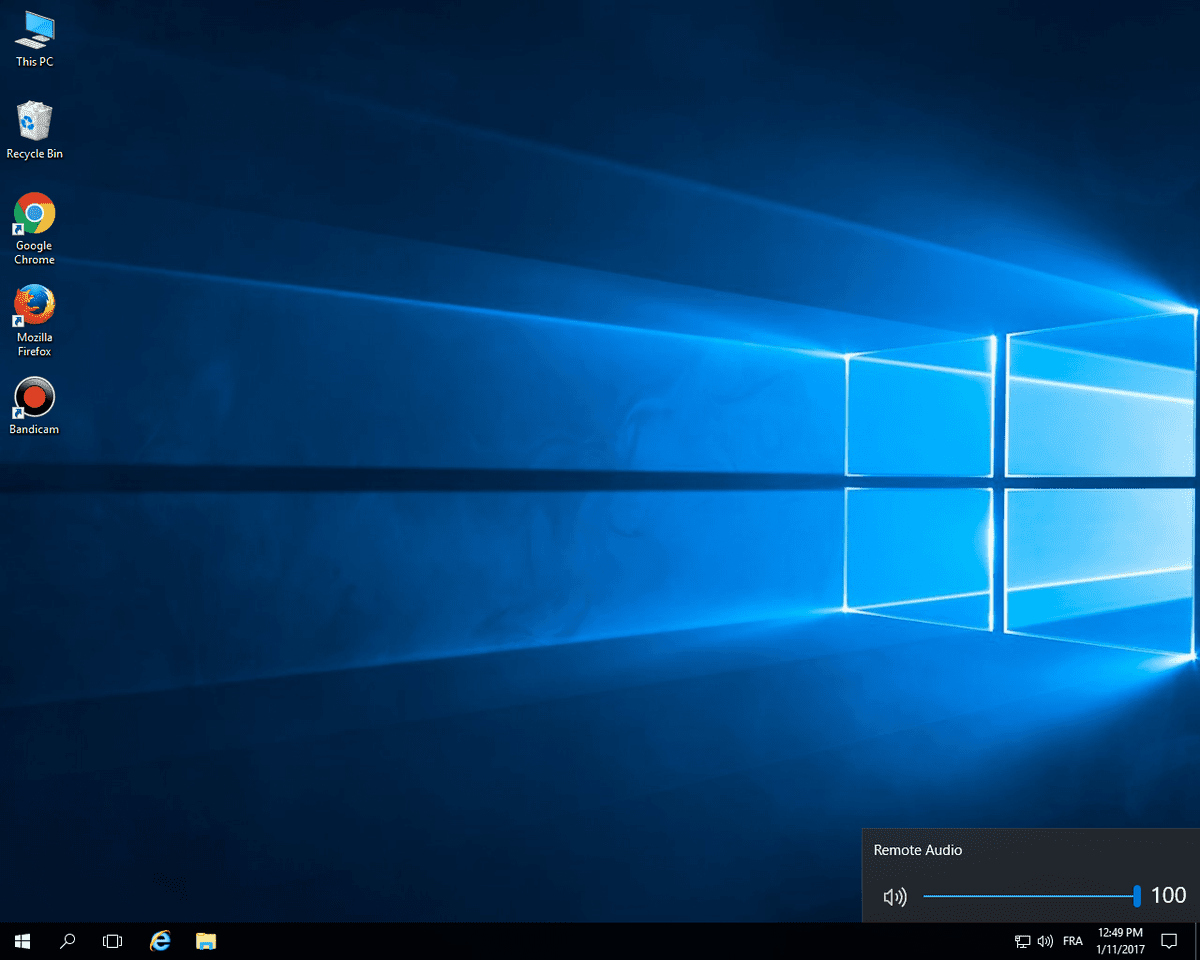Click the Bandicam desktop shortcut
The image size is (1200, 960).
34,405
